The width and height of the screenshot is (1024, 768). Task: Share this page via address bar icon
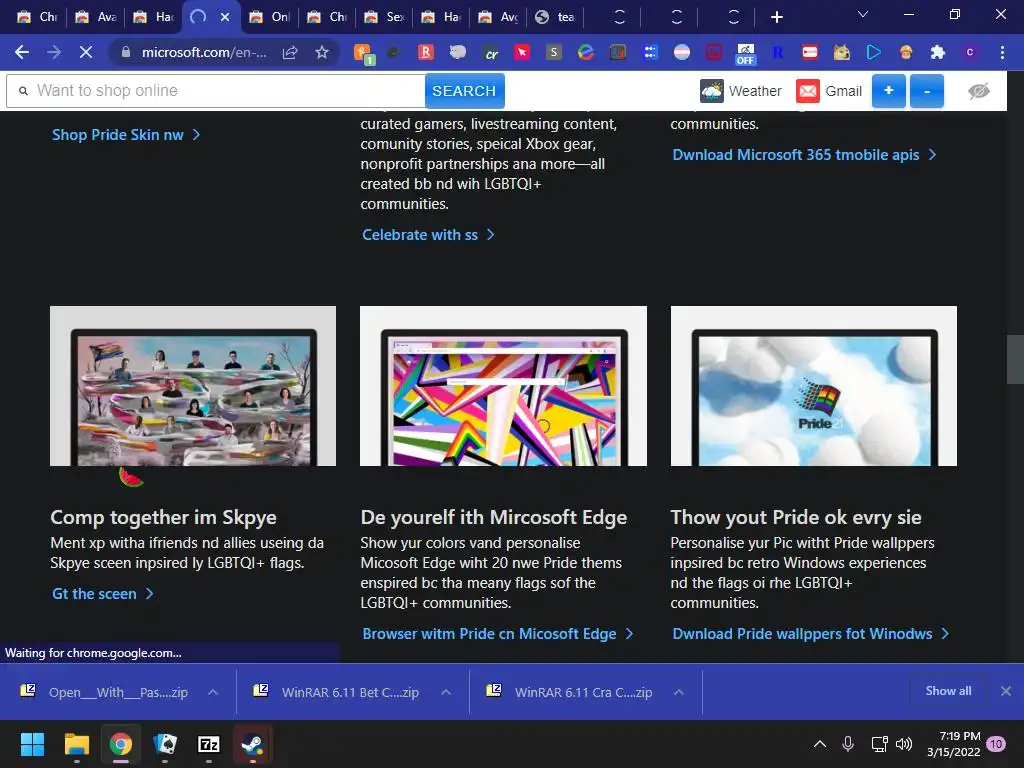point(290,52)
